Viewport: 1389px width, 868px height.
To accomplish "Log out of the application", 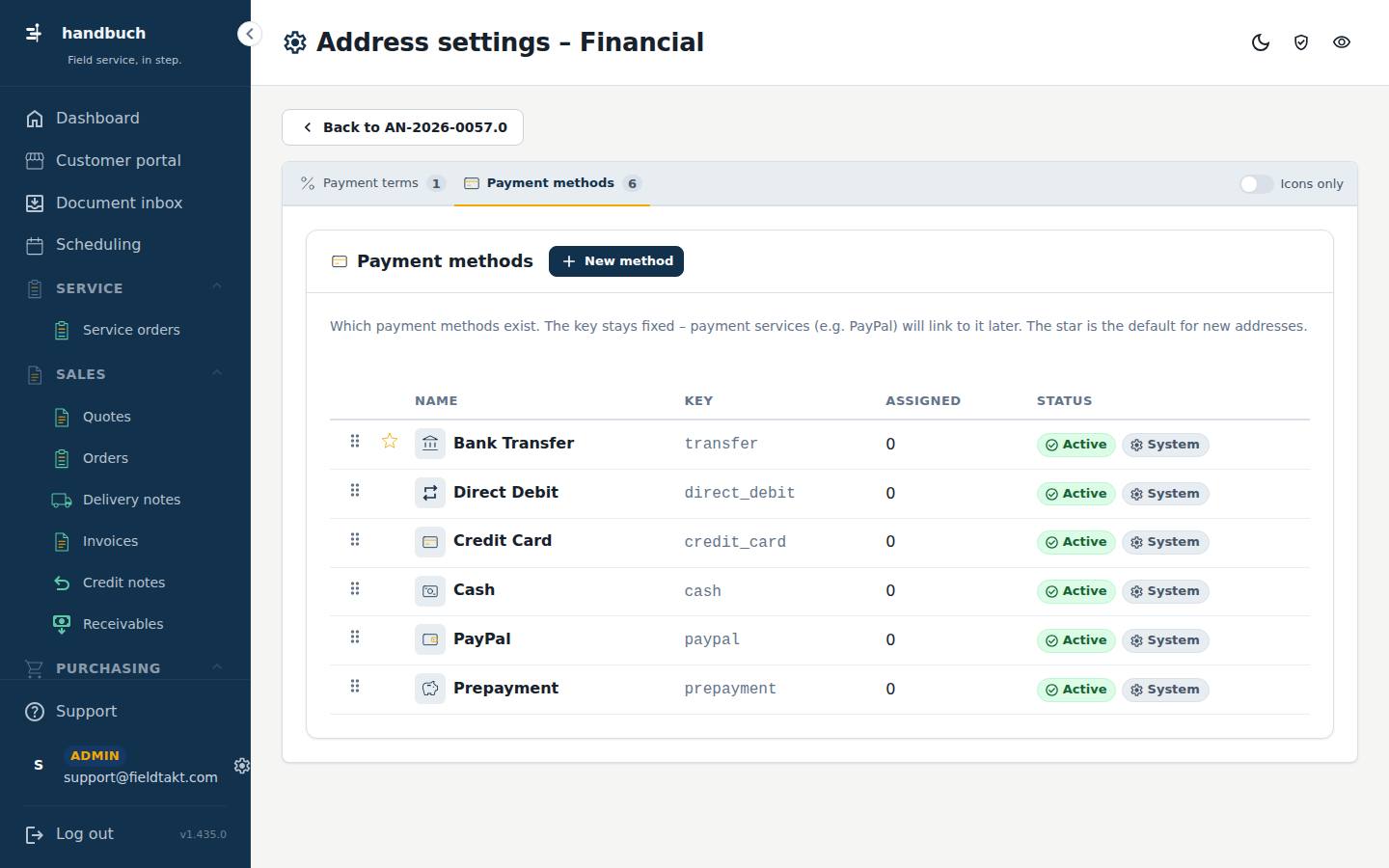I will (x=69, y=834).
